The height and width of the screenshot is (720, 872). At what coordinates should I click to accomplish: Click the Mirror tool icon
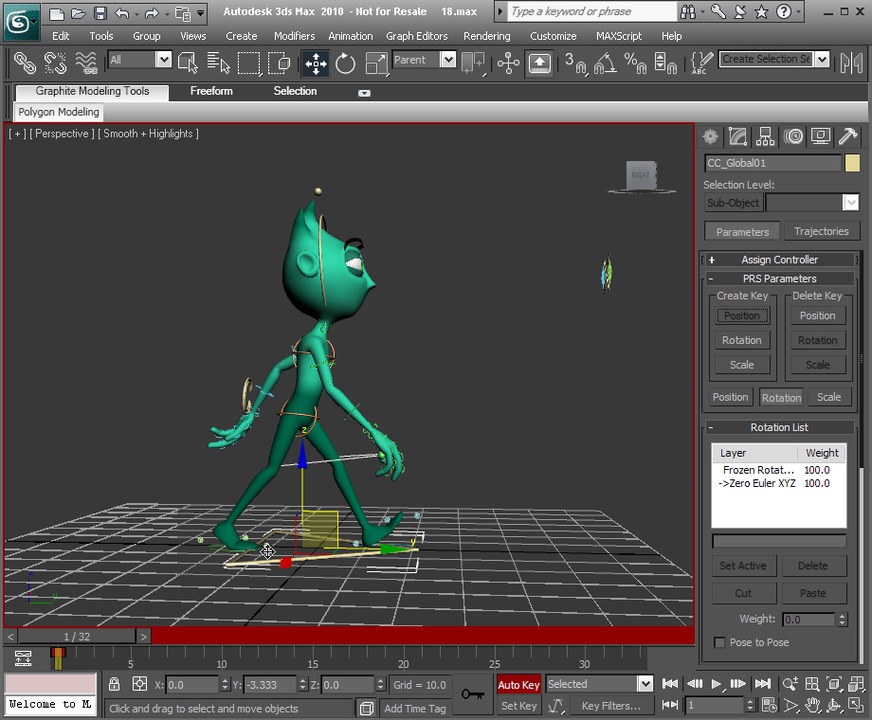(x=851, y=63)
